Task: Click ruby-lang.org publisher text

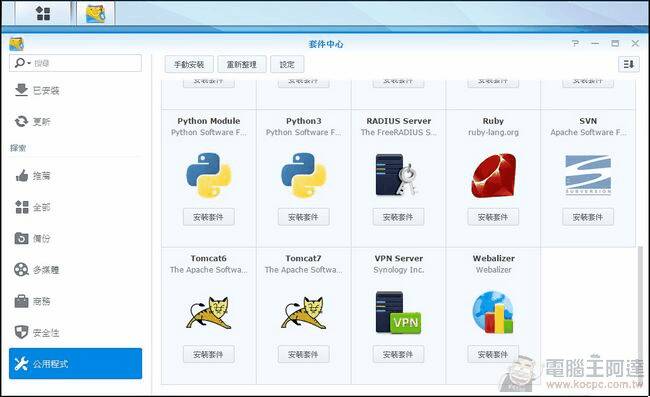Action: click(493, 133)
